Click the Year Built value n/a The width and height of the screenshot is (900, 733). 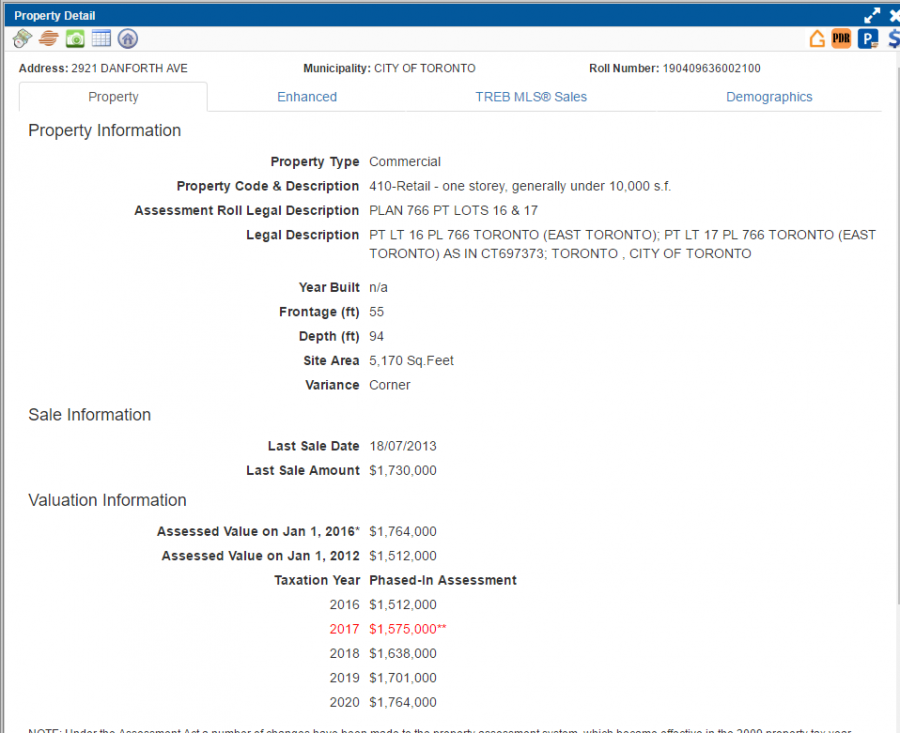pos(378,288)
